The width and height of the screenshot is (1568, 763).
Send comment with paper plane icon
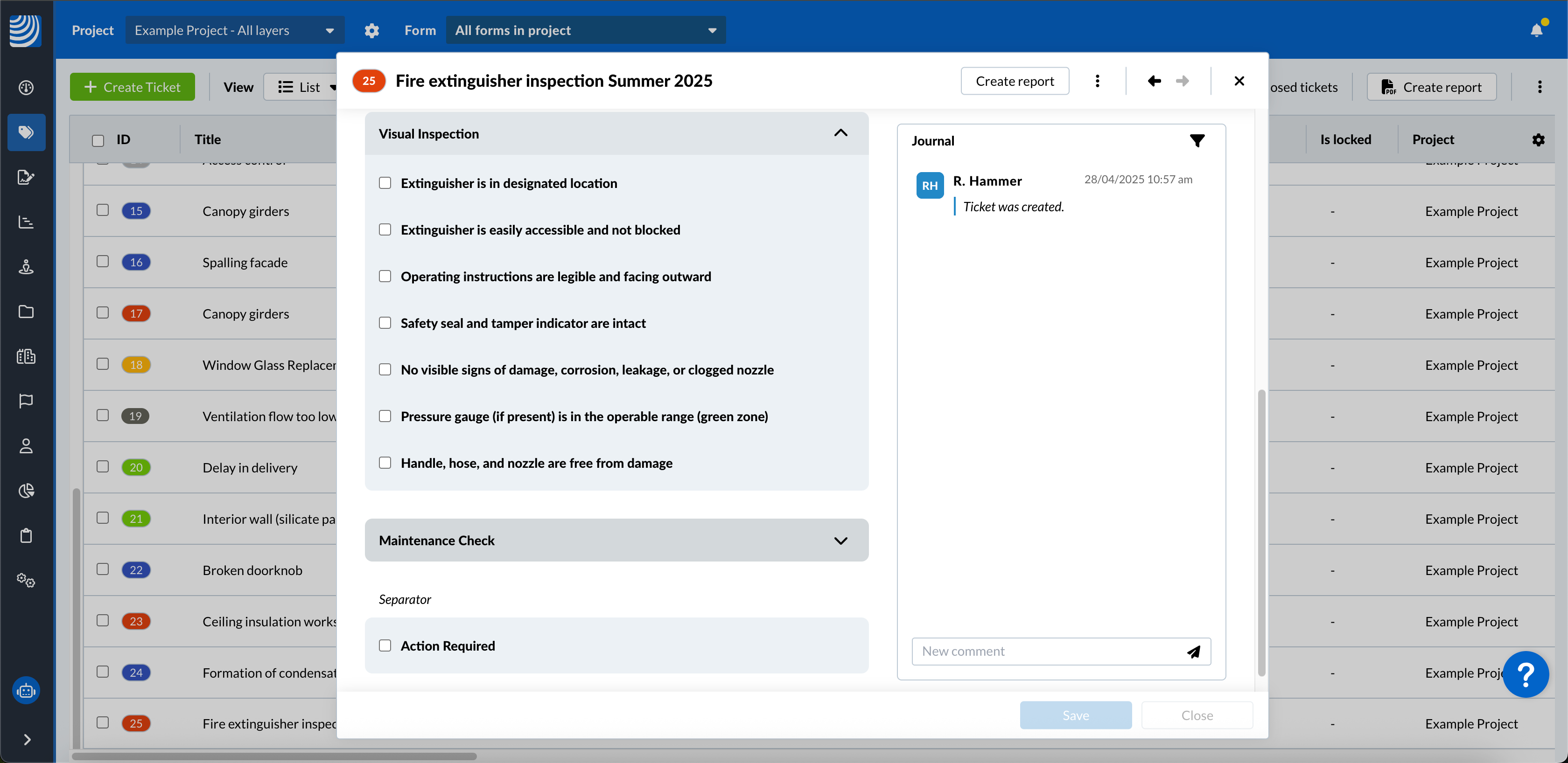pos(1193,652)
